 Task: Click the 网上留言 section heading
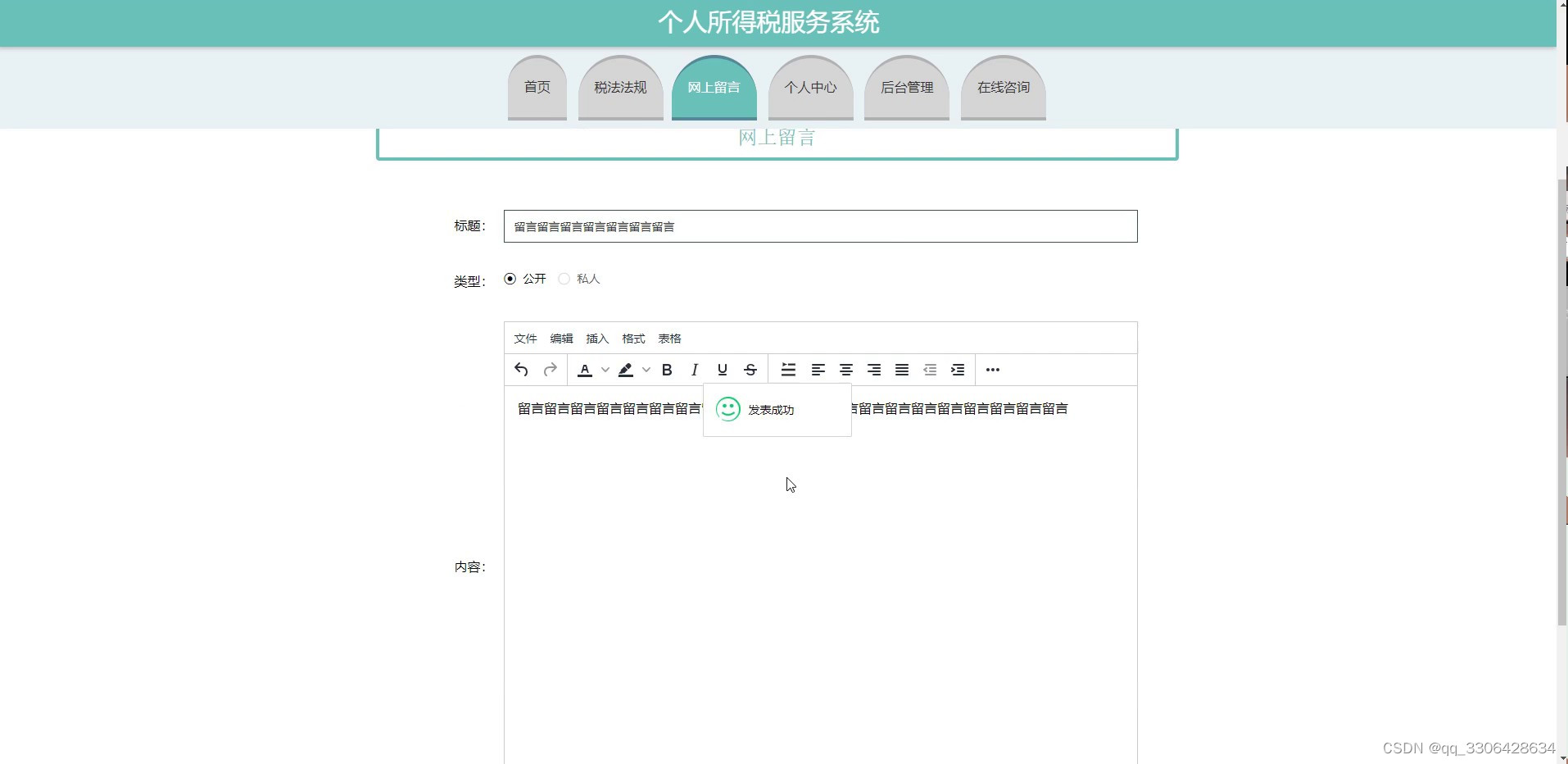777,138
